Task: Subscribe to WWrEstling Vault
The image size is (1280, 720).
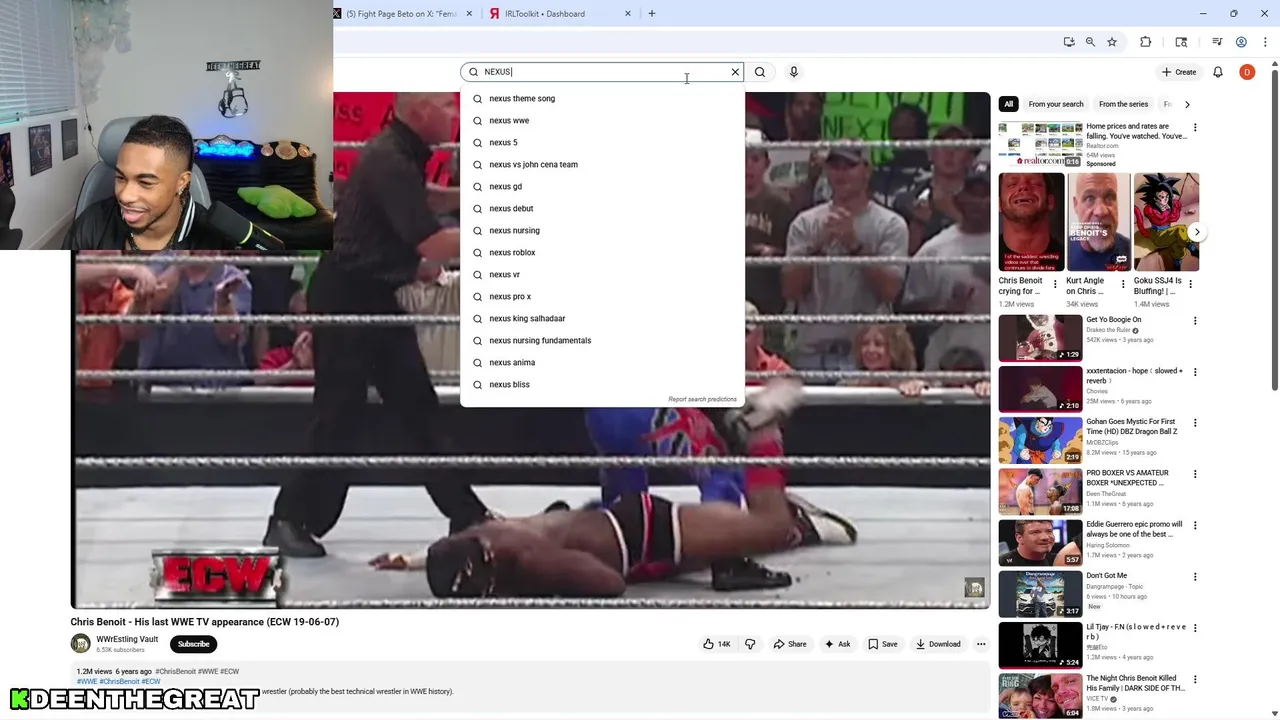Action: (x=194, y=644)
